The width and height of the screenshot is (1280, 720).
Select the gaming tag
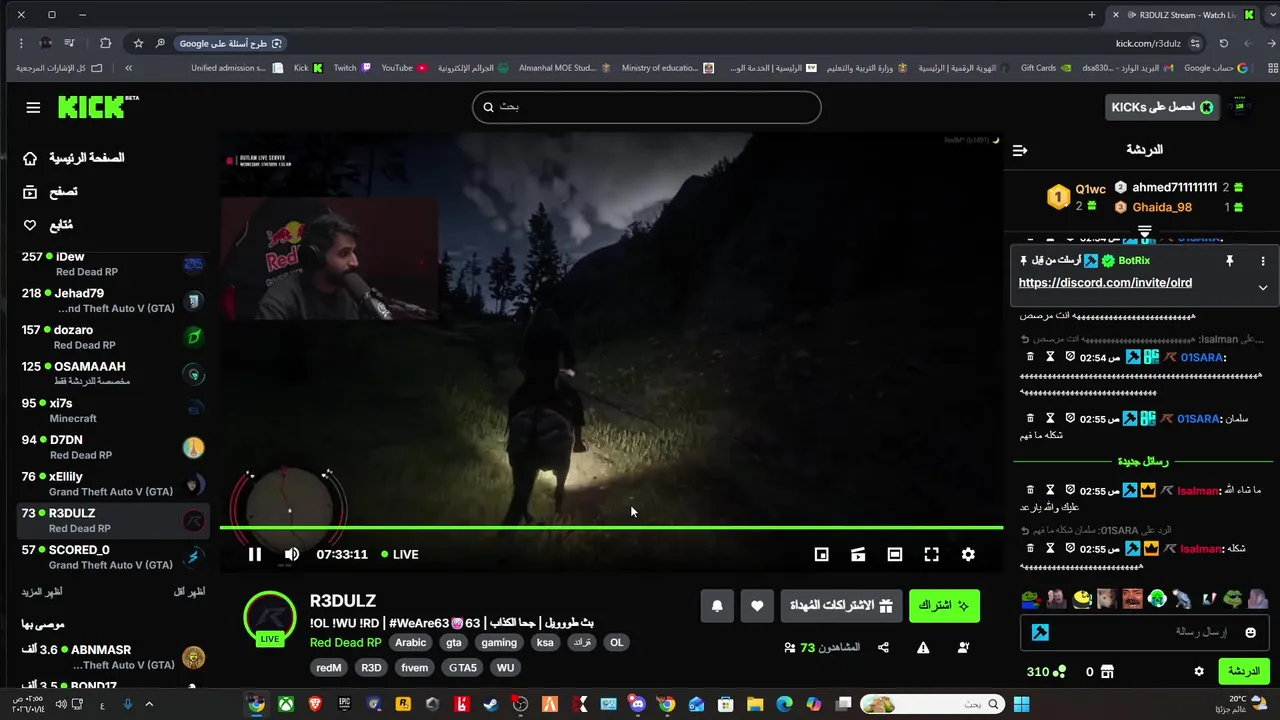pos(499,643)
